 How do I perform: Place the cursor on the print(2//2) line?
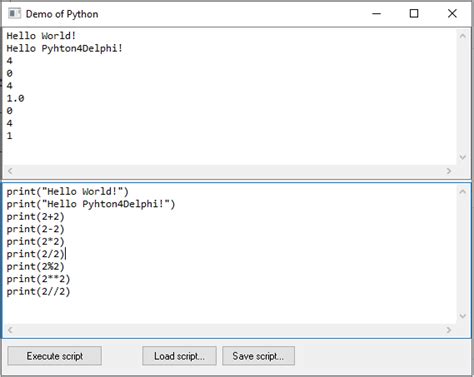pyautogui.click(x=38, y=292)
